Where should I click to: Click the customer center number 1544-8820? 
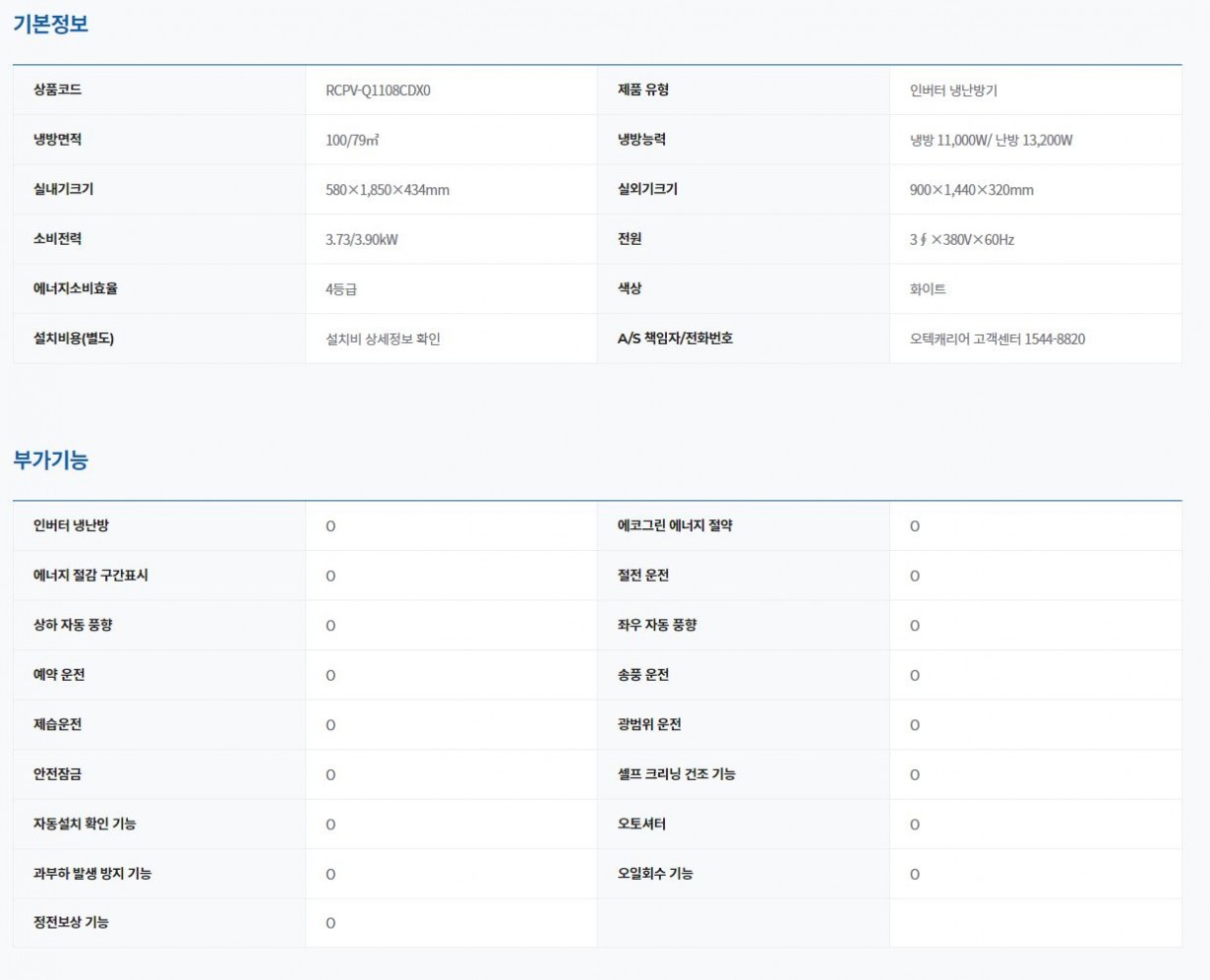pyautogui.click(x=1055, y=338)
